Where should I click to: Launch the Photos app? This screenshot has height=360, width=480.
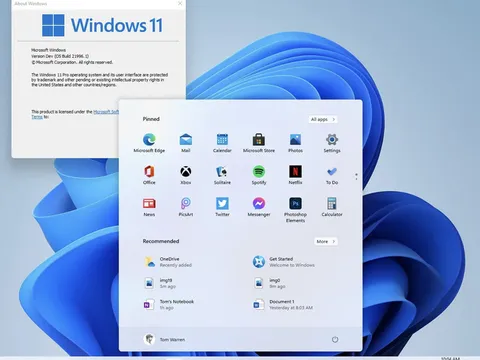(295, 143)
